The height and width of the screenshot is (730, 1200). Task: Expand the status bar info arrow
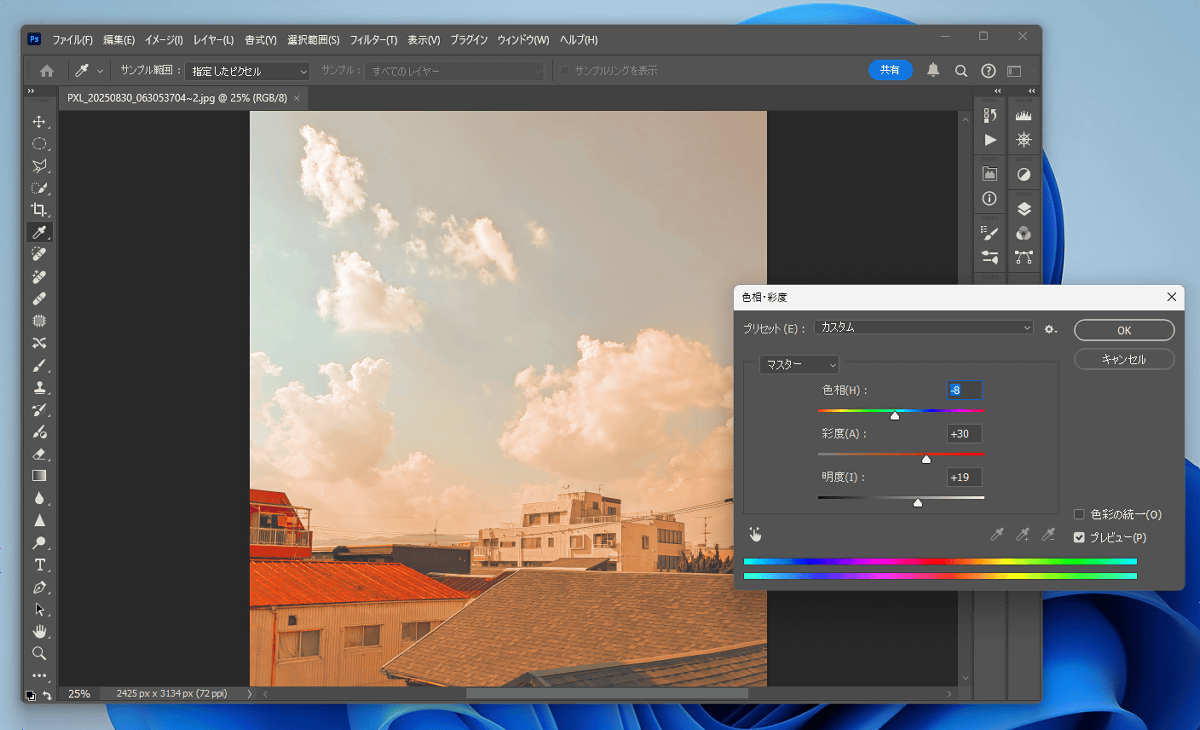point(249,694)
